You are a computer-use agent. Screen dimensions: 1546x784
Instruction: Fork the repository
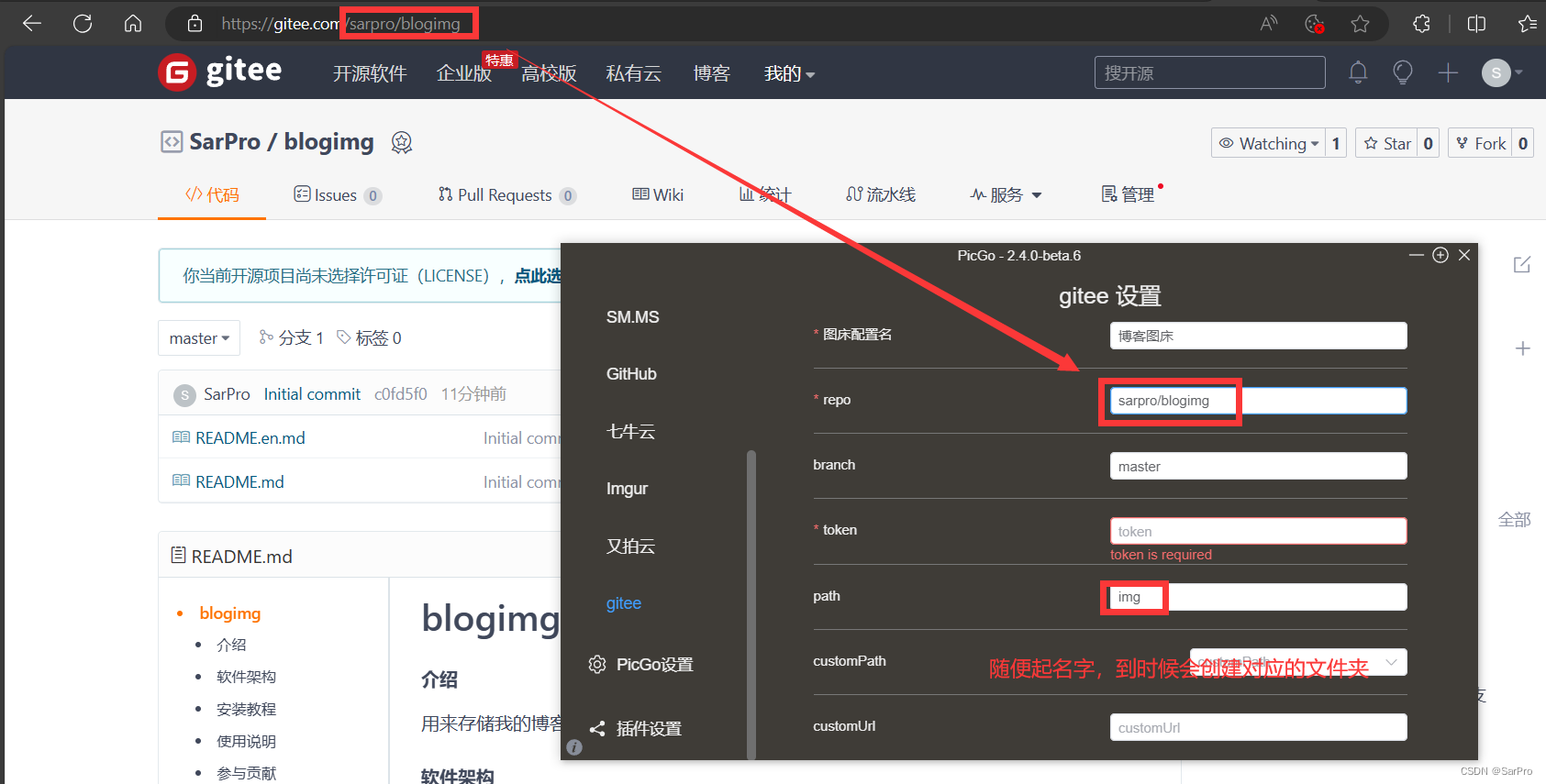coord(1480,143)
